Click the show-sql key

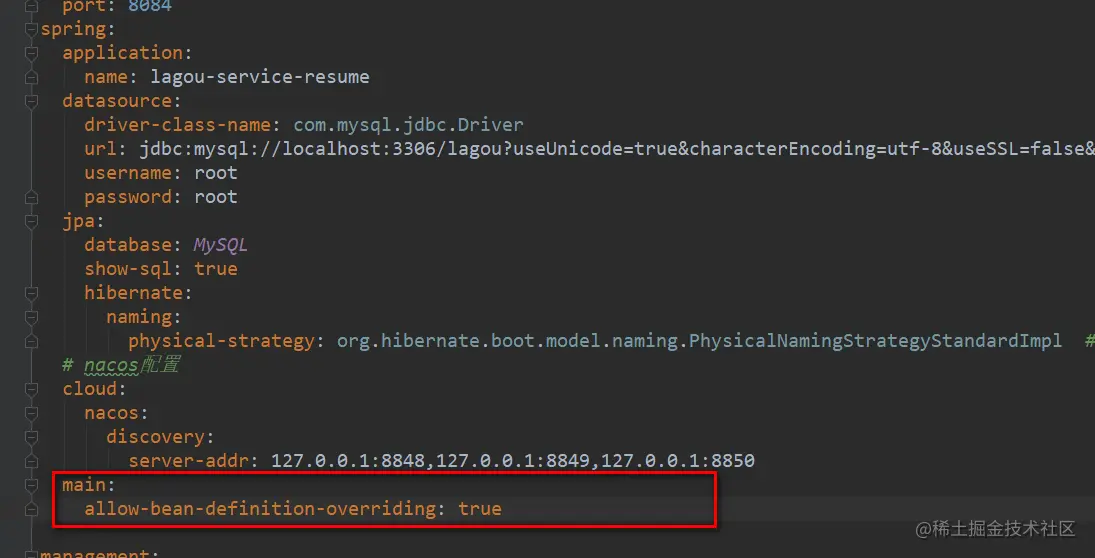coord(129,270)
